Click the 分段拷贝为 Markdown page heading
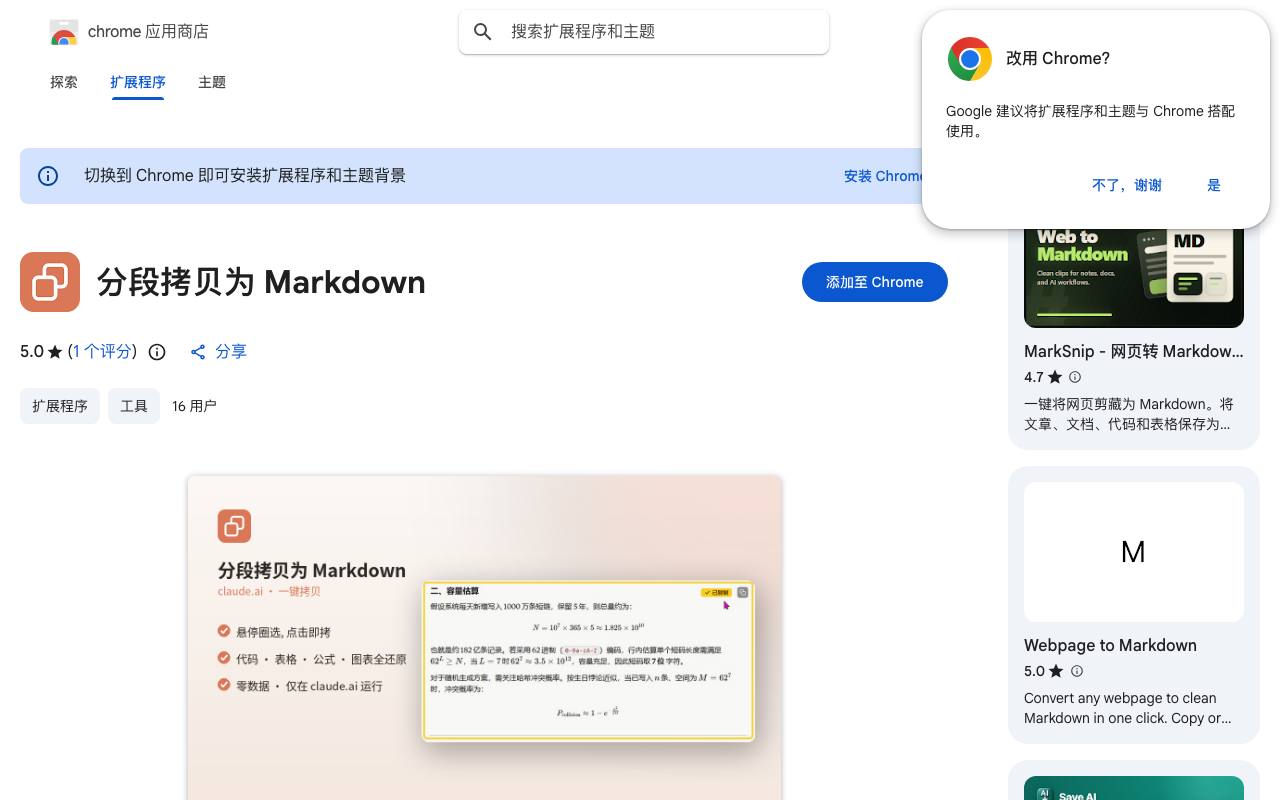The height and width of the screenshot is (800, 1280). click(261, 282)
